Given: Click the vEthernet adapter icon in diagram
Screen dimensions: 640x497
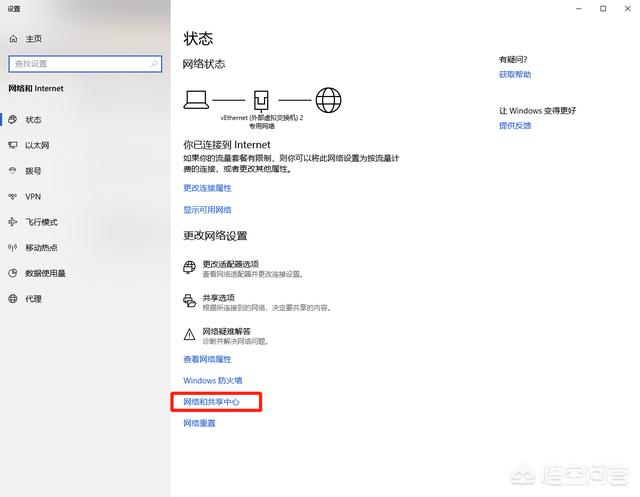Looking at the screenshot, I should point(261,101).
